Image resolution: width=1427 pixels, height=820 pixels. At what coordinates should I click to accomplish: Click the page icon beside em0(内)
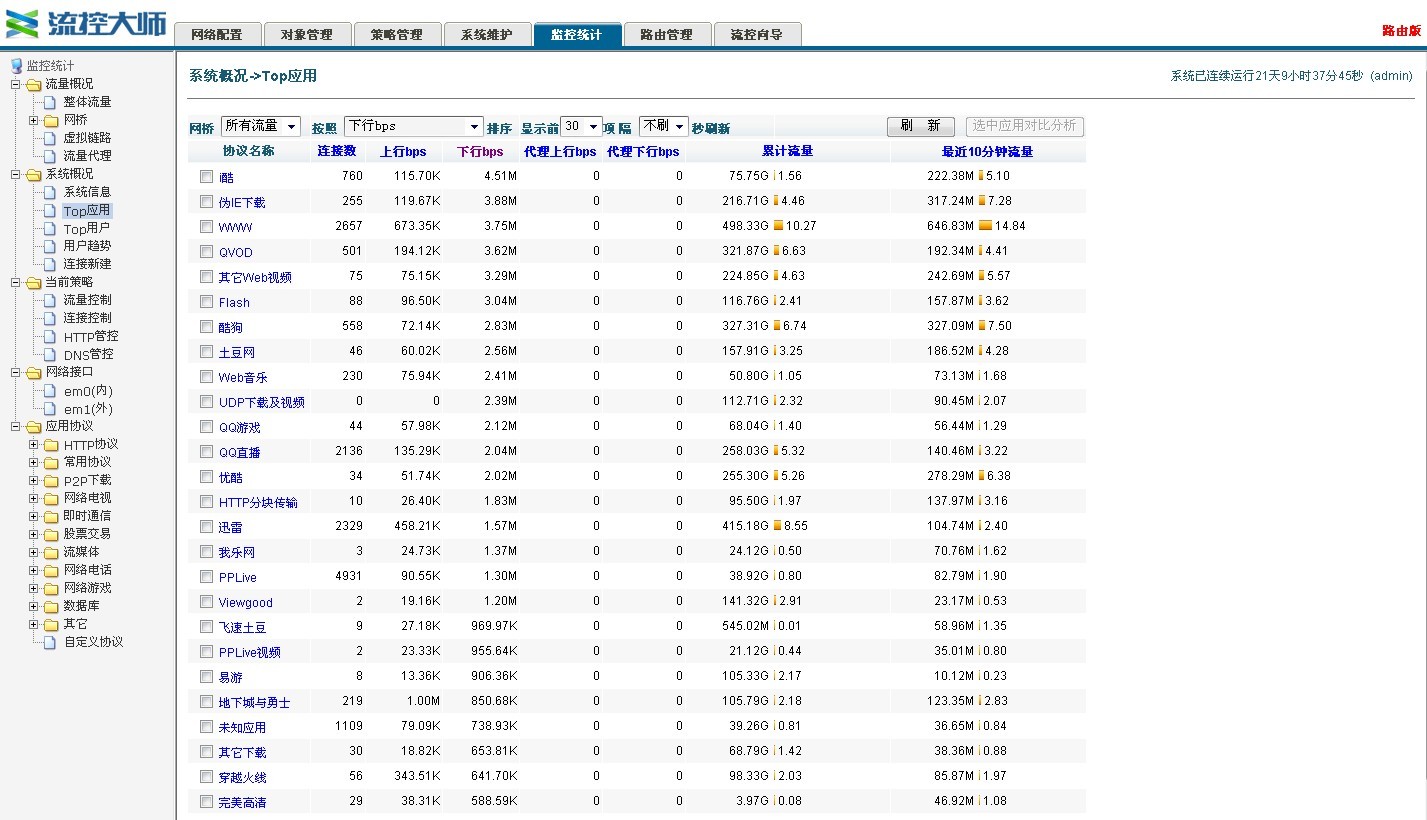point(51,391)
